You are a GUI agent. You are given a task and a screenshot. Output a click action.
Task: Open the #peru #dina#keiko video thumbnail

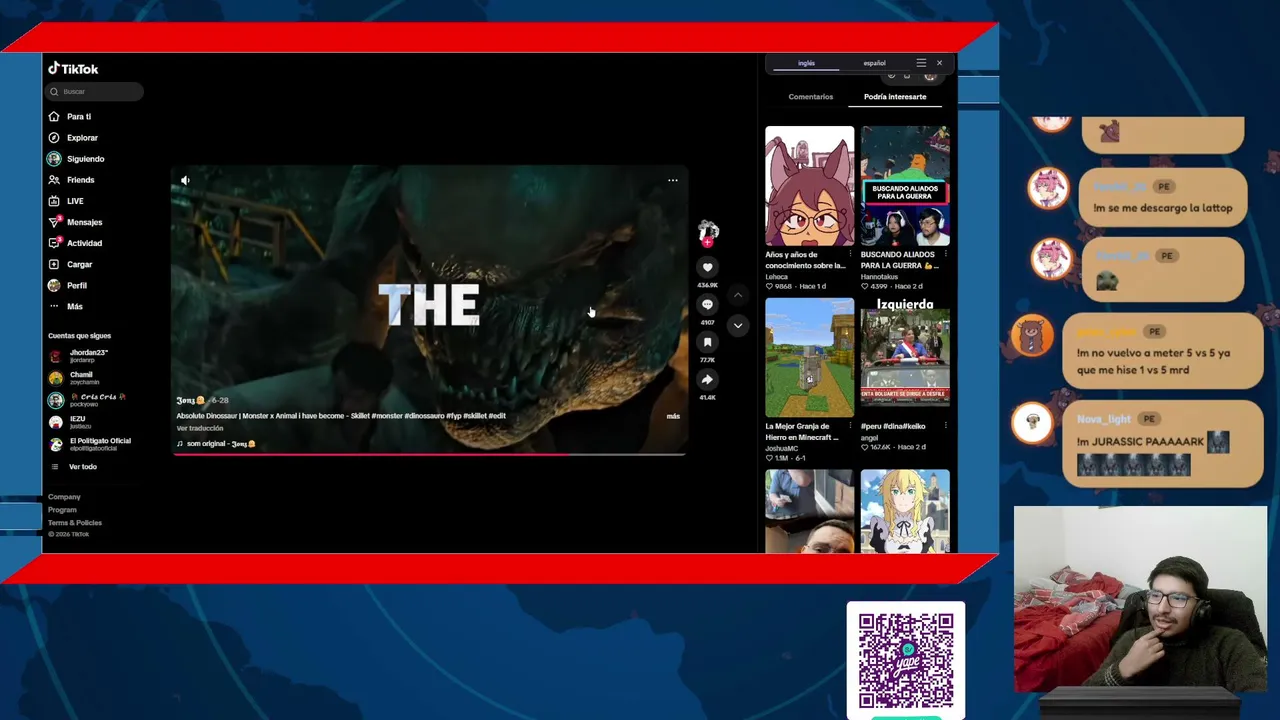pyautogui.click(x=905, y=358)
